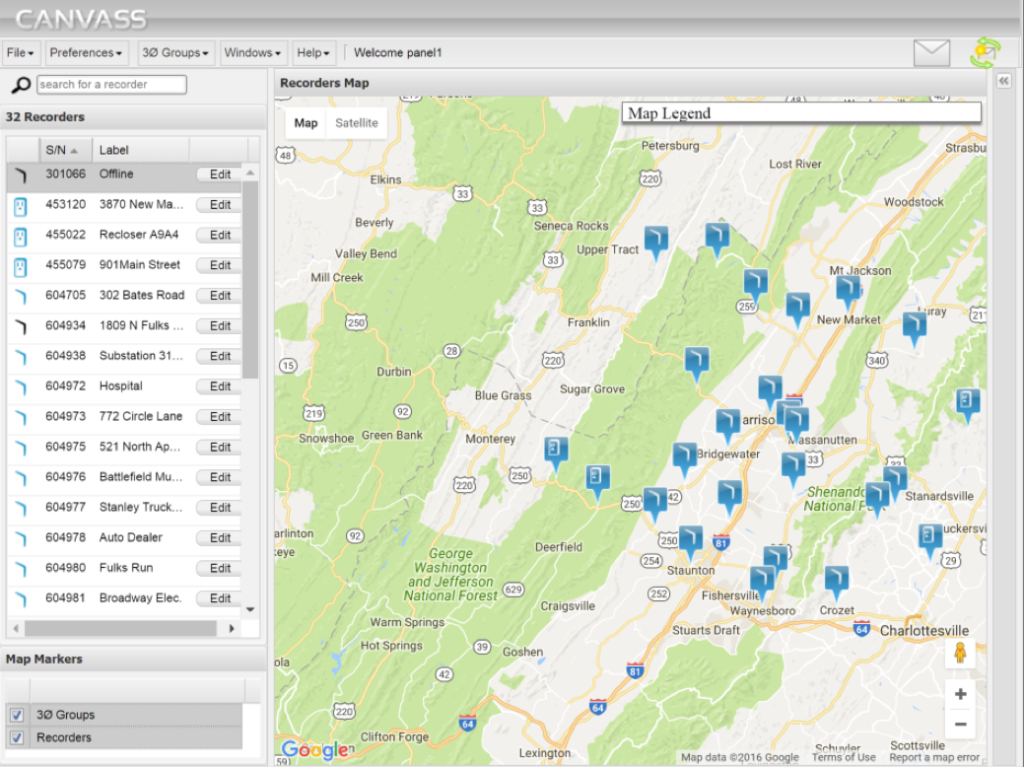The width and height of the screenshot is (1024, 767).
Task: Click the recorder marker near New Market
Action: tap(849, 289)
